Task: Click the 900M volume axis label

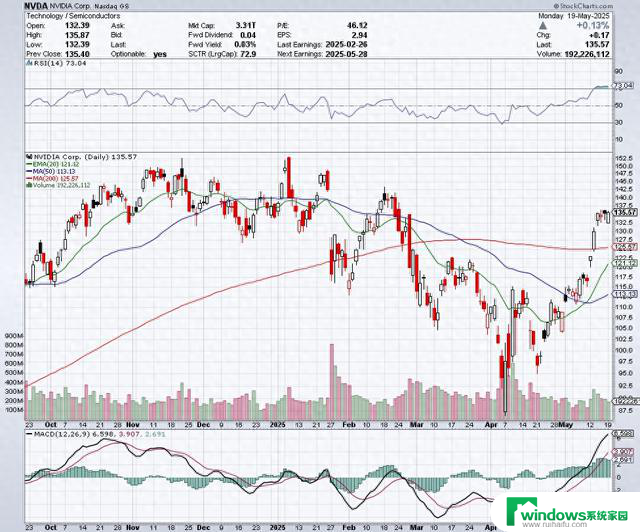Action: tap(13, 336)
